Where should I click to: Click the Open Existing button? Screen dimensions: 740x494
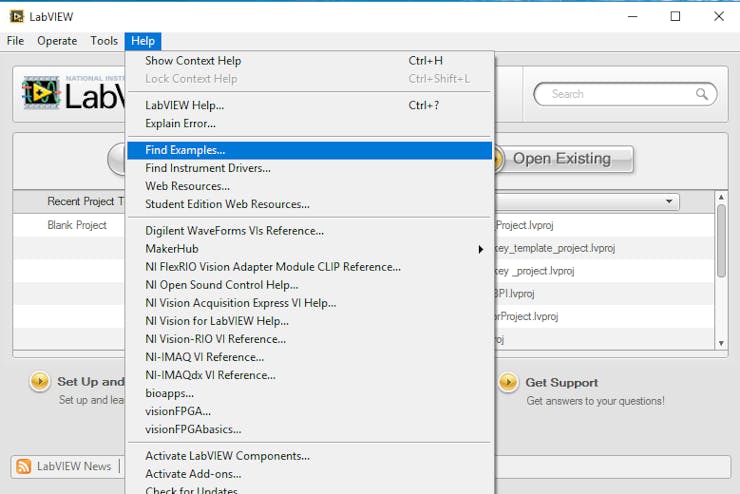(x=563, y=159)
